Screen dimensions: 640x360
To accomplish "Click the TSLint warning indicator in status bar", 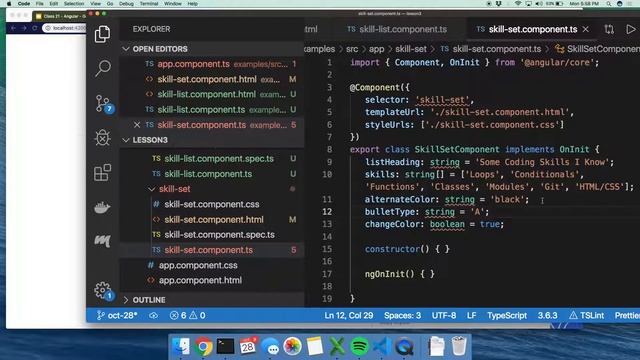I will click(587, 316).
